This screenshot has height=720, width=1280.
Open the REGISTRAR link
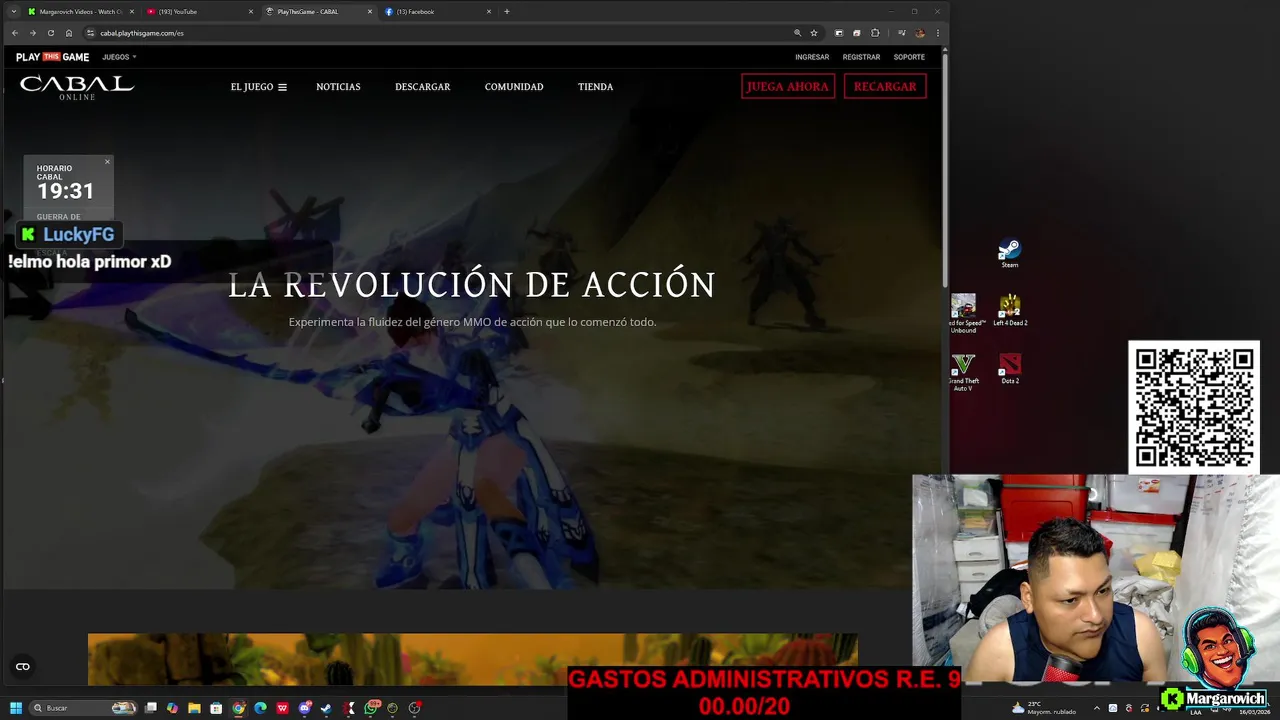pyautogui.click(x=861, y=57)
